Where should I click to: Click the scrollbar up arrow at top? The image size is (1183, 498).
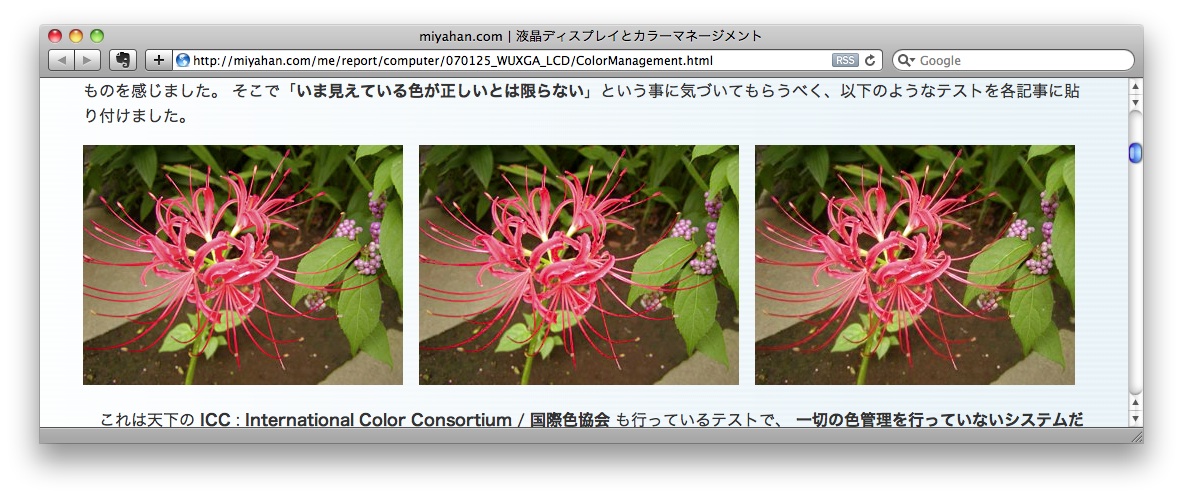click(1135, 87)
